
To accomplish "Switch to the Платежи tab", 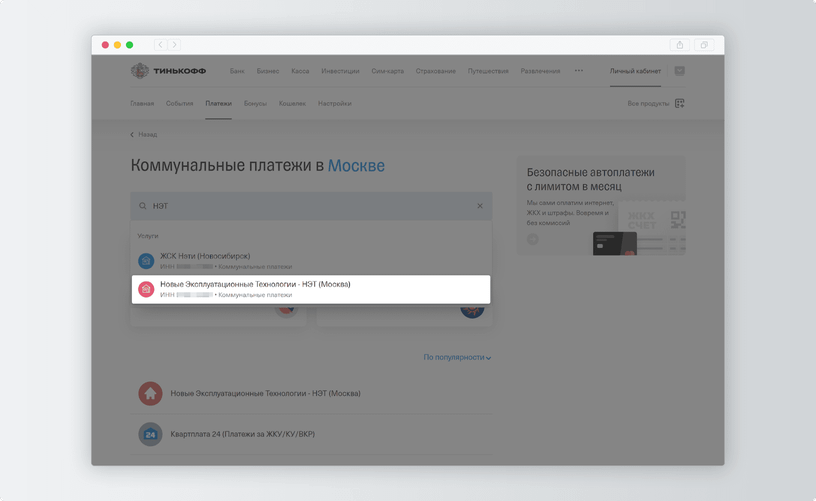I will click(218, 104).
